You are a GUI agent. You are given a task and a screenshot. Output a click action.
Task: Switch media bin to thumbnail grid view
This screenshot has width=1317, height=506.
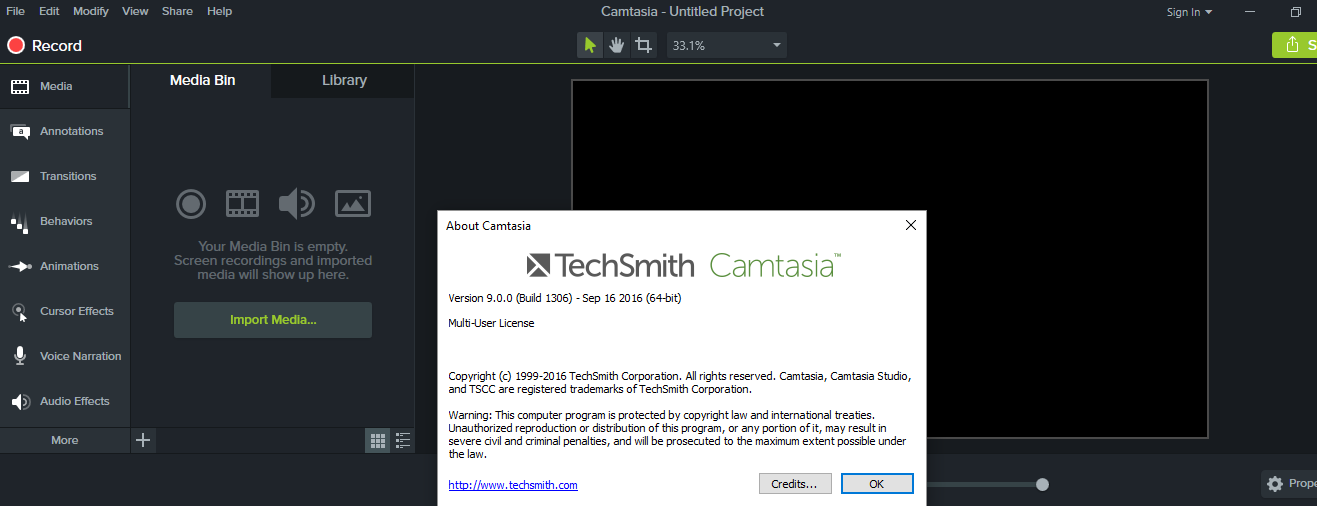(377, 440)
